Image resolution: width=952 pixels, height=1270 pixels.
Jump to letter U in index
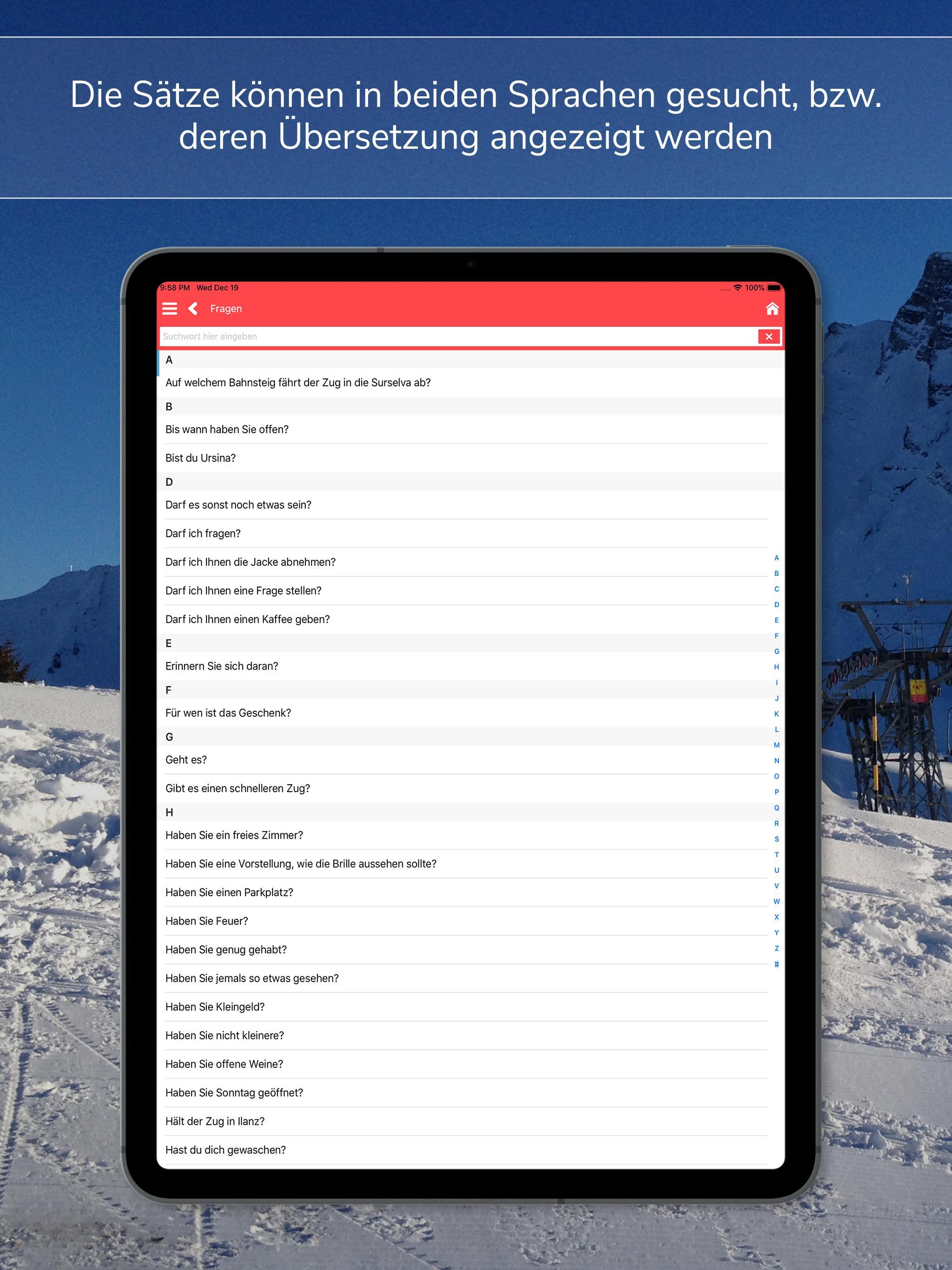click(776, 870)
